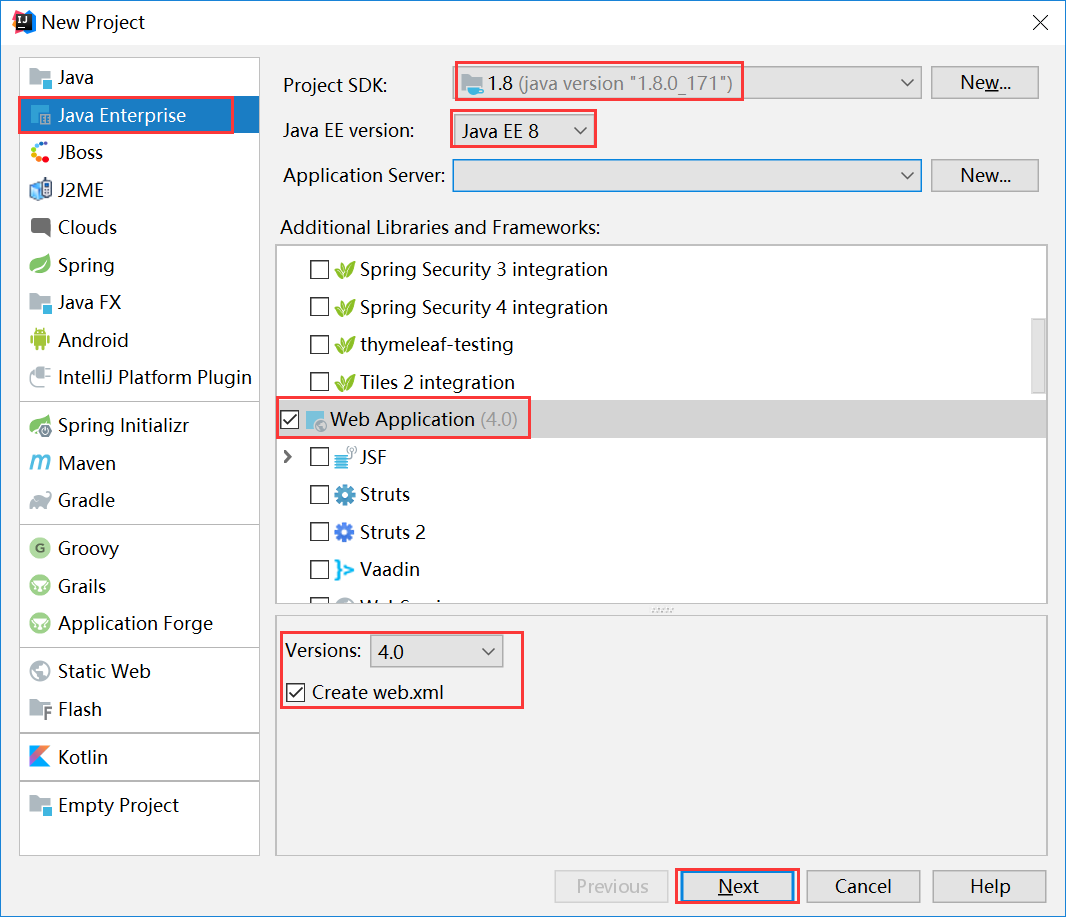Enable the Struts 2 checkbox
Image resolution: width=1066 pixels, height=917 pixels.
320,532
